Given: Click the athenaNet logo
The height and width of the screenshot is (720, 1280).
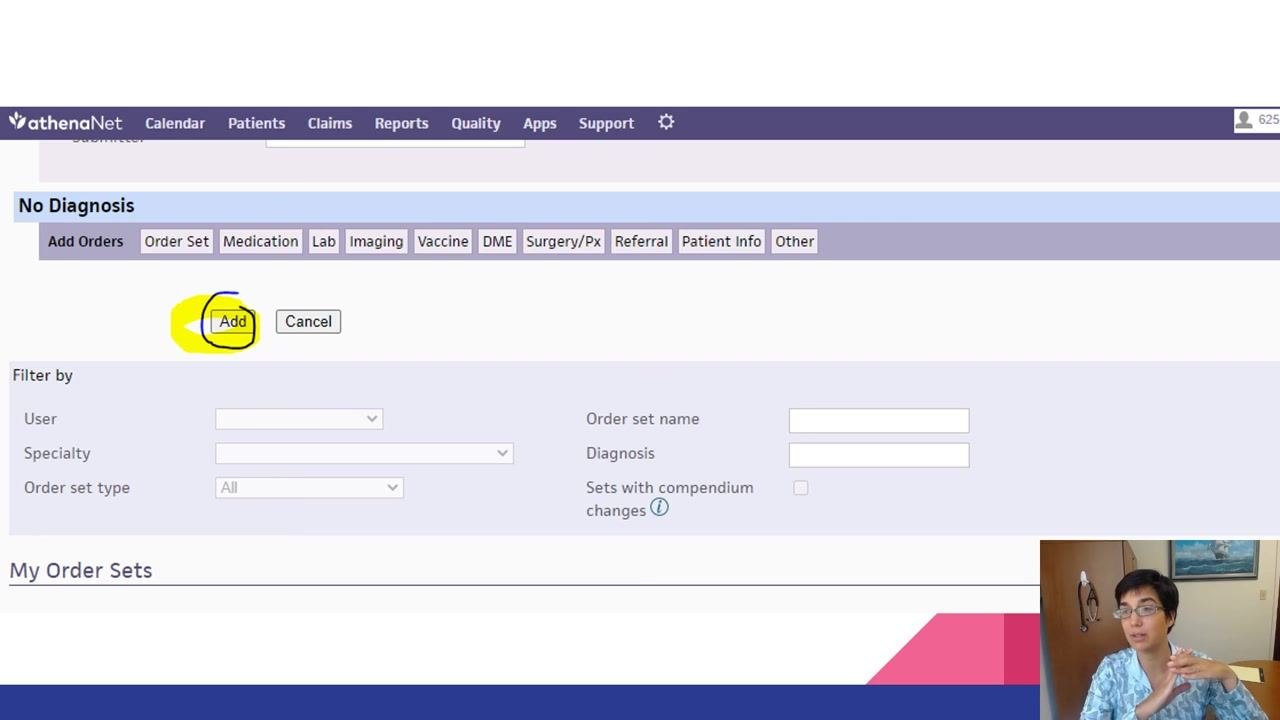Looking at the screenshot, I should click(65, 123).
